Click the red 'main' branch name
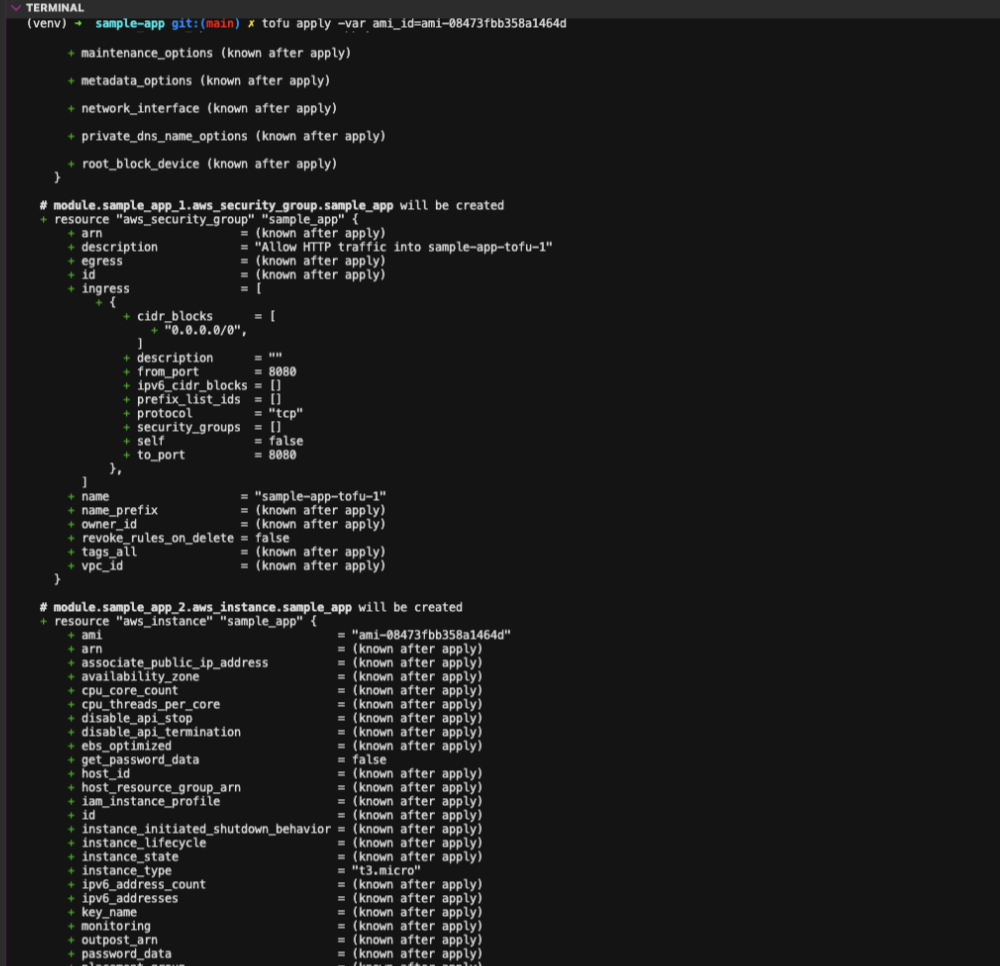 222,23
